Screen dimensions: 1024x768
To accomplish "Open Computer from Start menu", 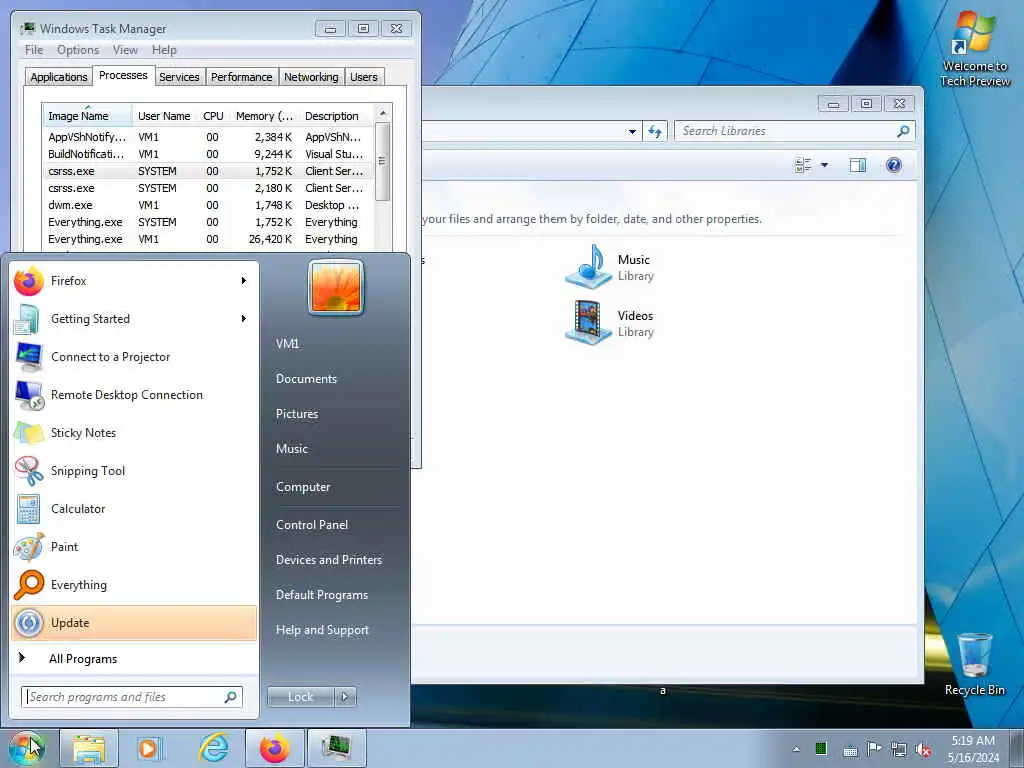I will click(303, 487).
